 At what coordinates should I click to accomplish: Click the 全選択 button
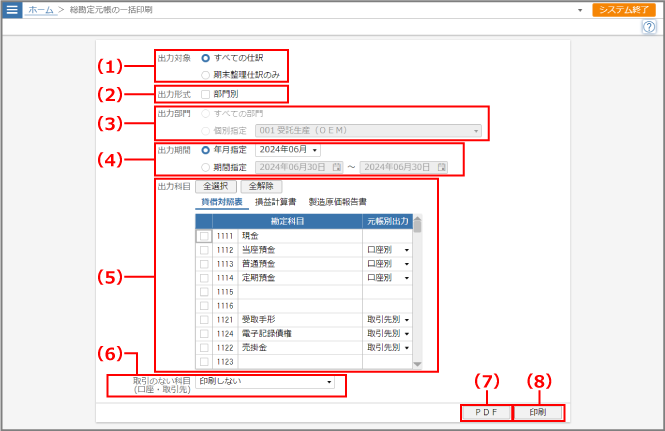pyautogui.click(x=215, y=186)
